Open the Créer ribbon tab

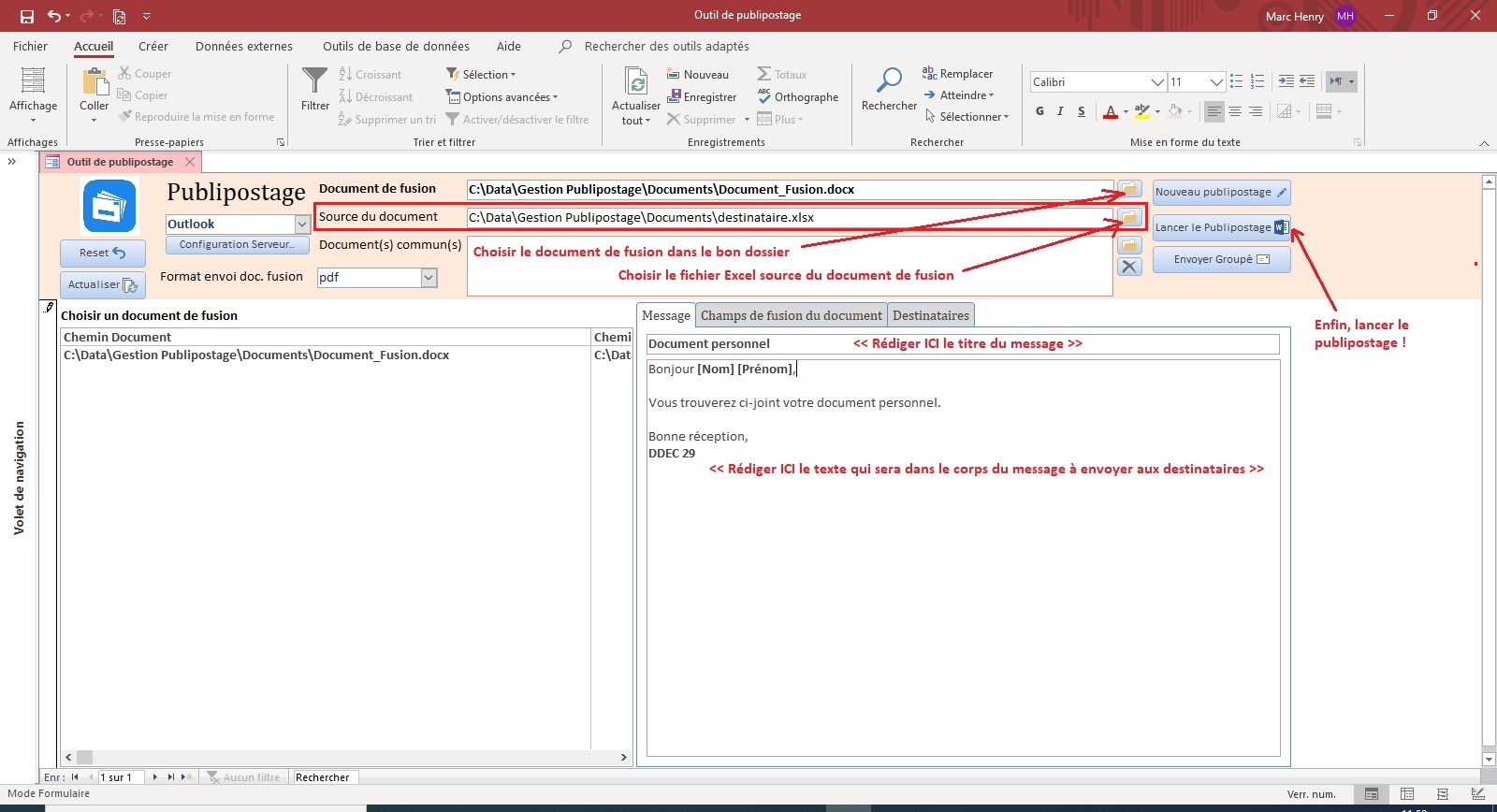tap(153, 46)
